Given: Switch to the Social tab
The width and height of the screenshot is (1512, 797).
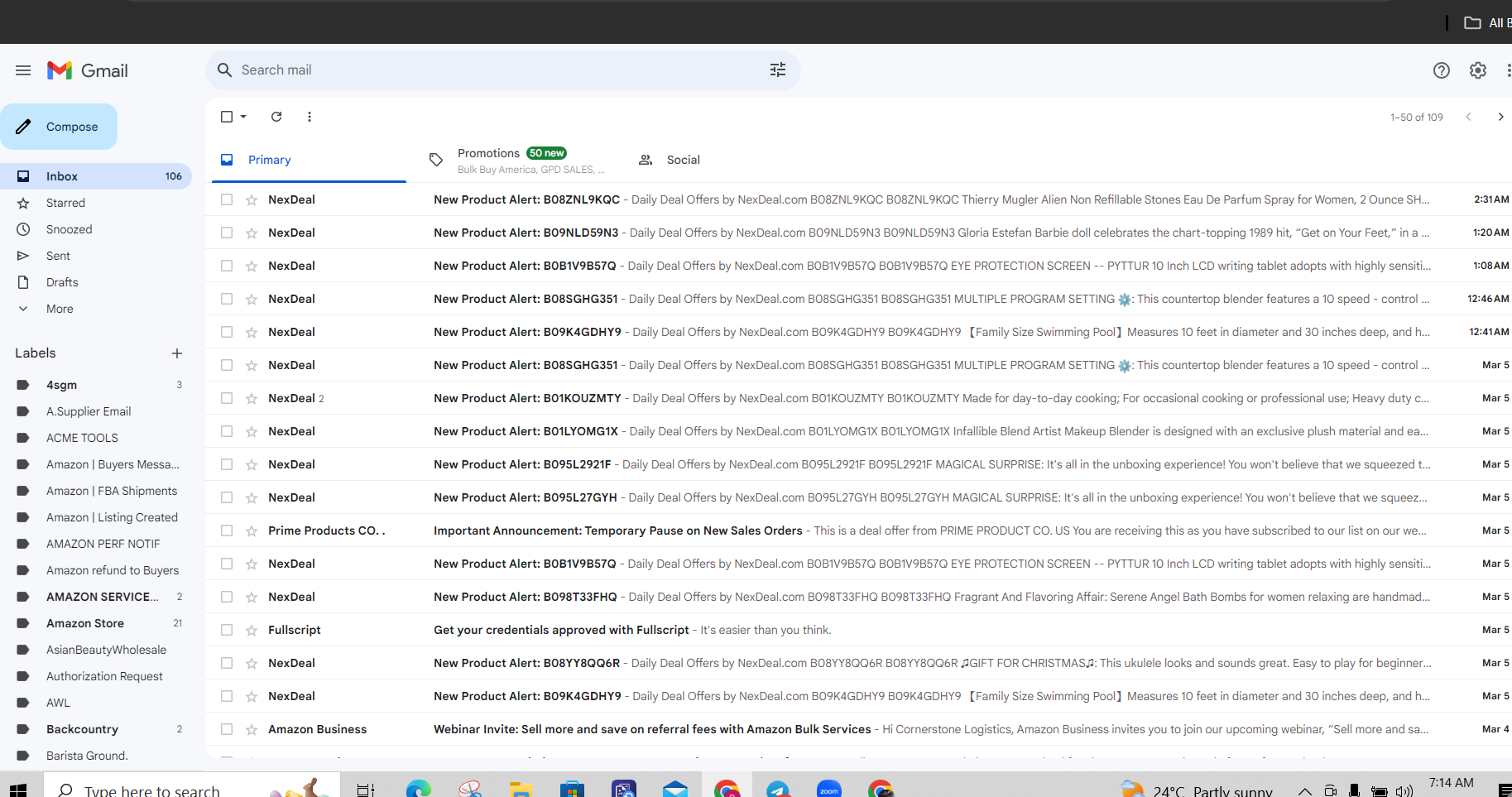Looking at the screenshot, I should (x=683, y=160).
